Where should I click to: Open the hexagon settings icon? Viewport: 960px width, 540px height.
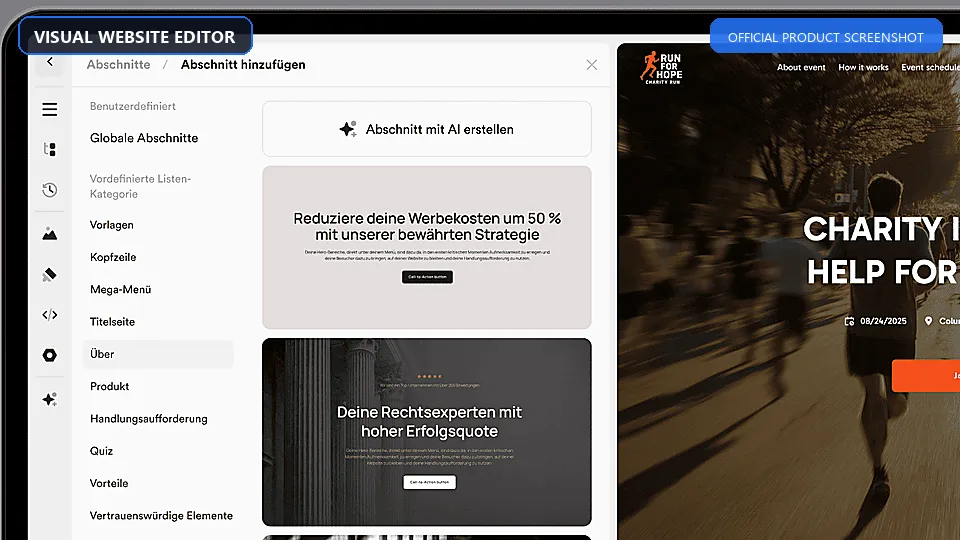click(50, 355)
